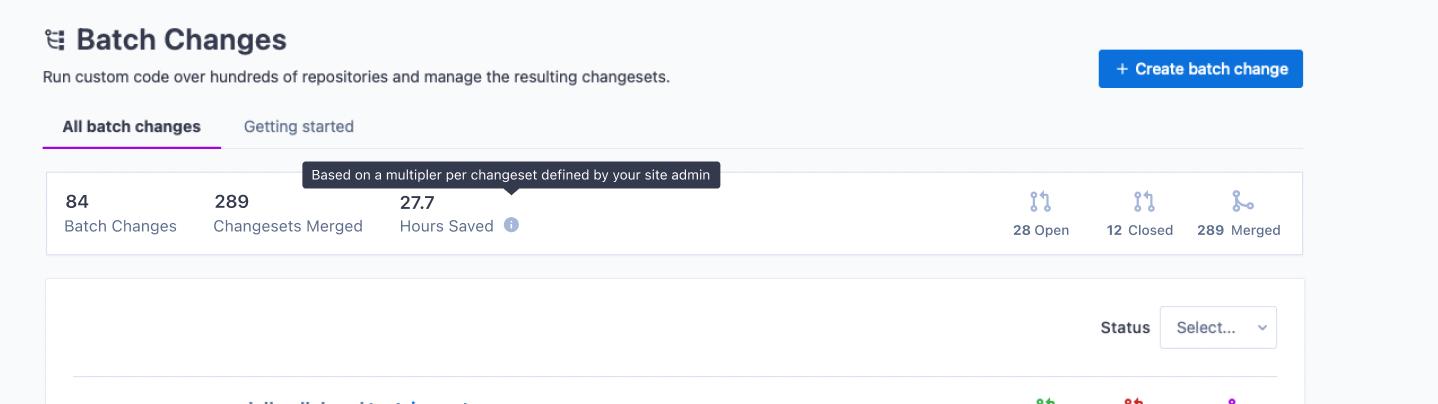1438x404 pixels.
Task: Click the Batch Changes logo icon
Action: [x=54, y=40]
